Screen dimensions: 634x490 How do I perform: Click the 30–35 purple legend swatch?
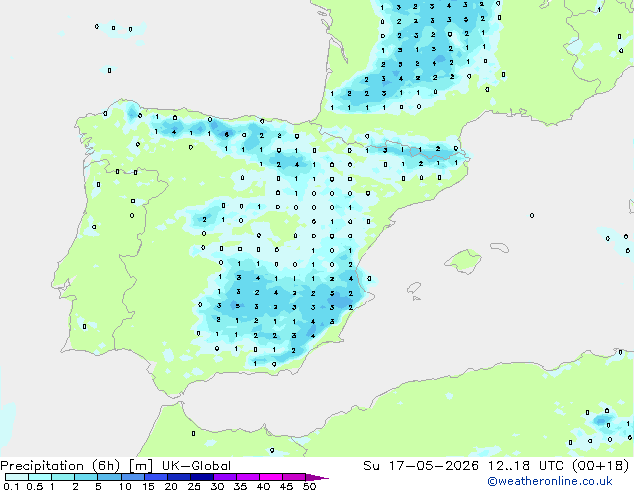tap(225, 477)
